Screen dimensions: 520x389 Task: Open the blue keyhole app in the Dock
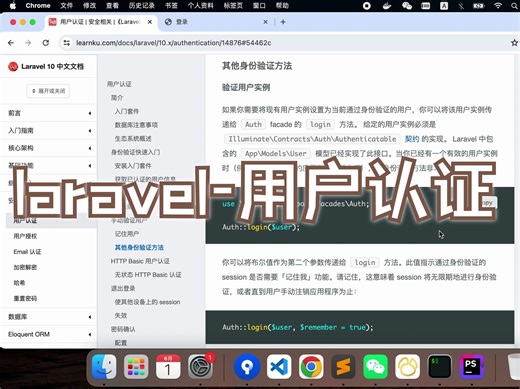coord(247,367)
